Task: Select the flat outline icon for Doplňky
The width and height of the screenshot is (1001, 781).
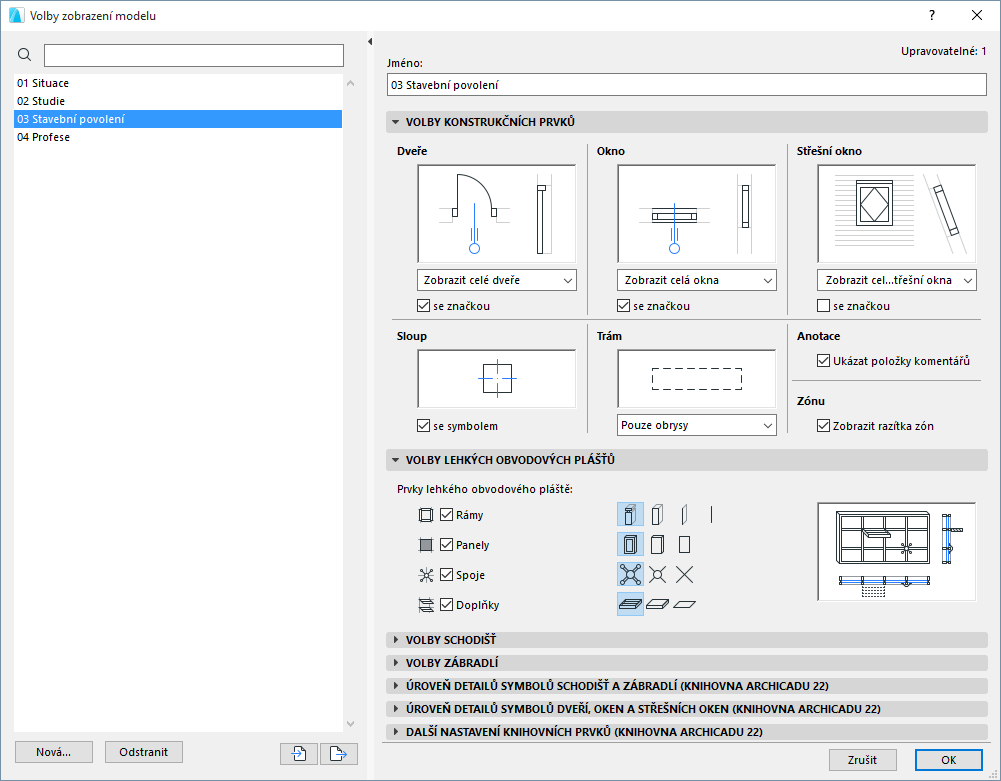Action: pos(685,604)
